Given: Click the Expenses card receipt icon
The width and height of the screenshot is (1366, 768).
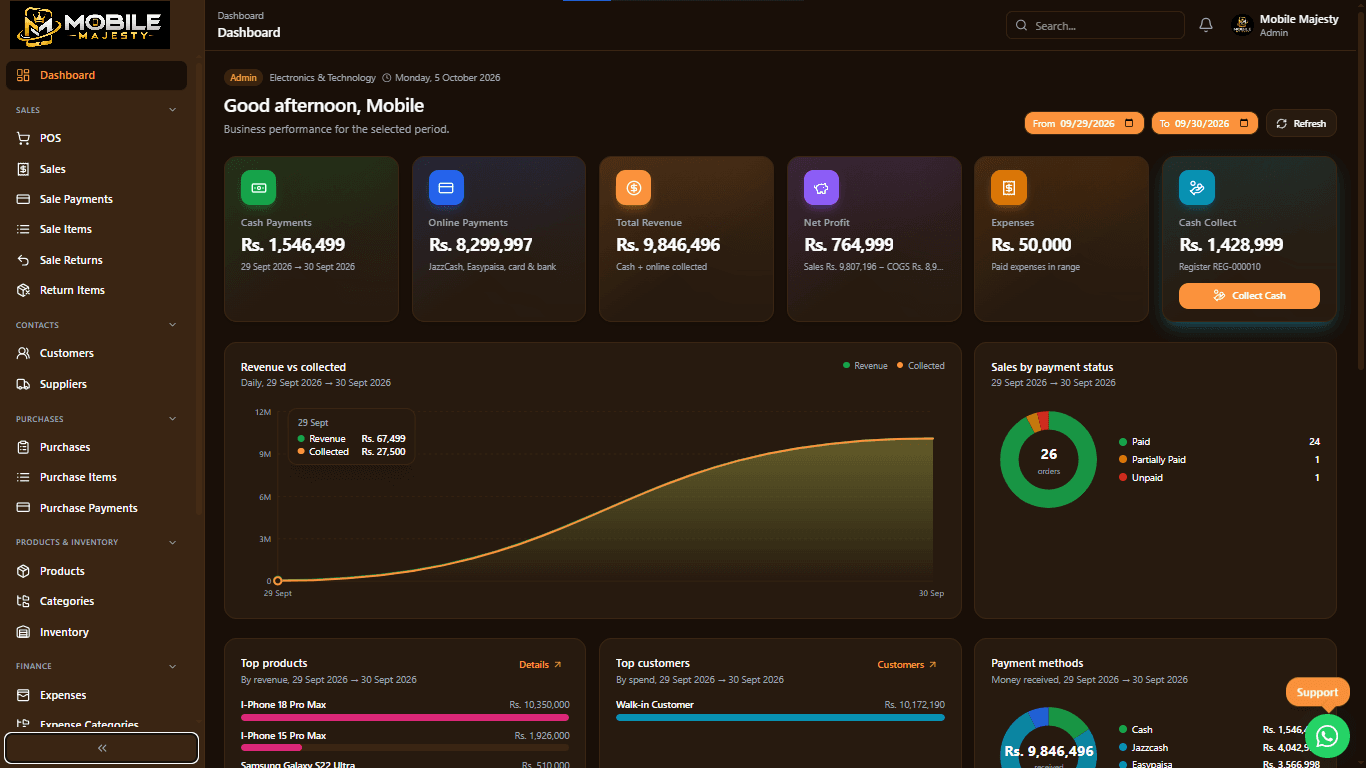Looking at the screenshot, I should click(x=1008, y=188).
